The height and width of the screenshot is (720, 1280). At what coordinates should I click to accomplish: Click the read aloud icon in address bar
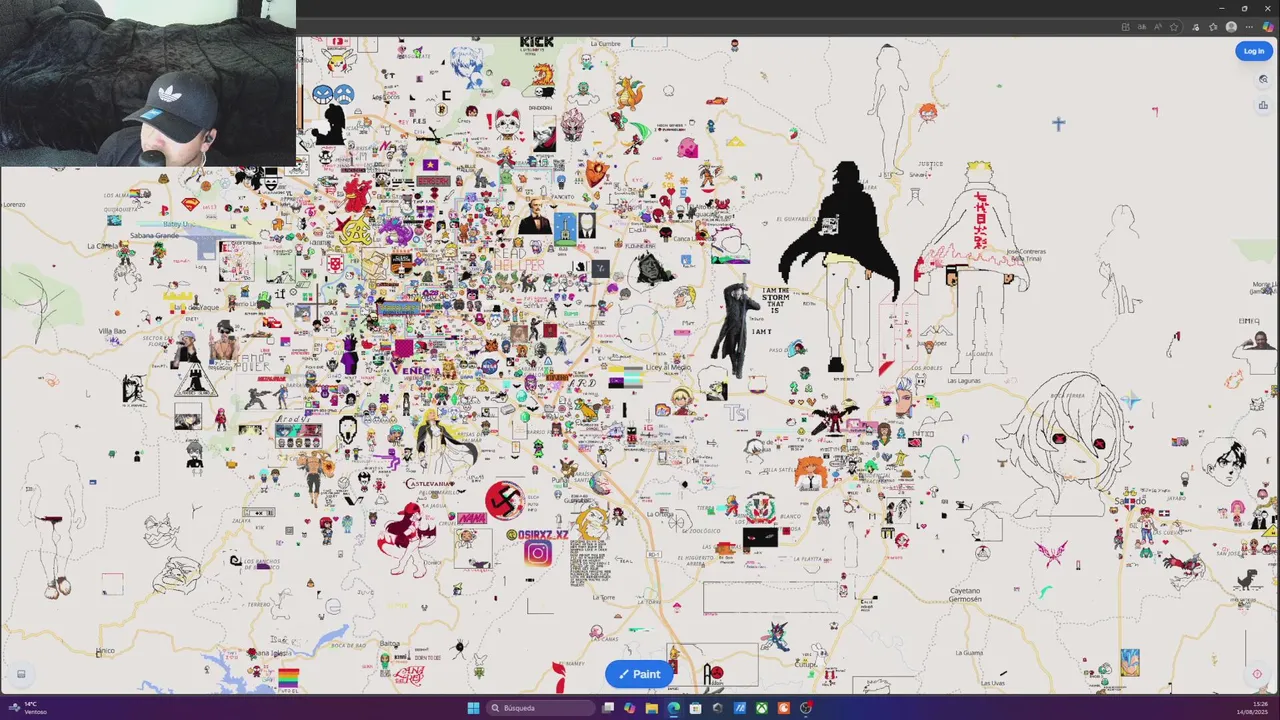(x=1158, y=27)
